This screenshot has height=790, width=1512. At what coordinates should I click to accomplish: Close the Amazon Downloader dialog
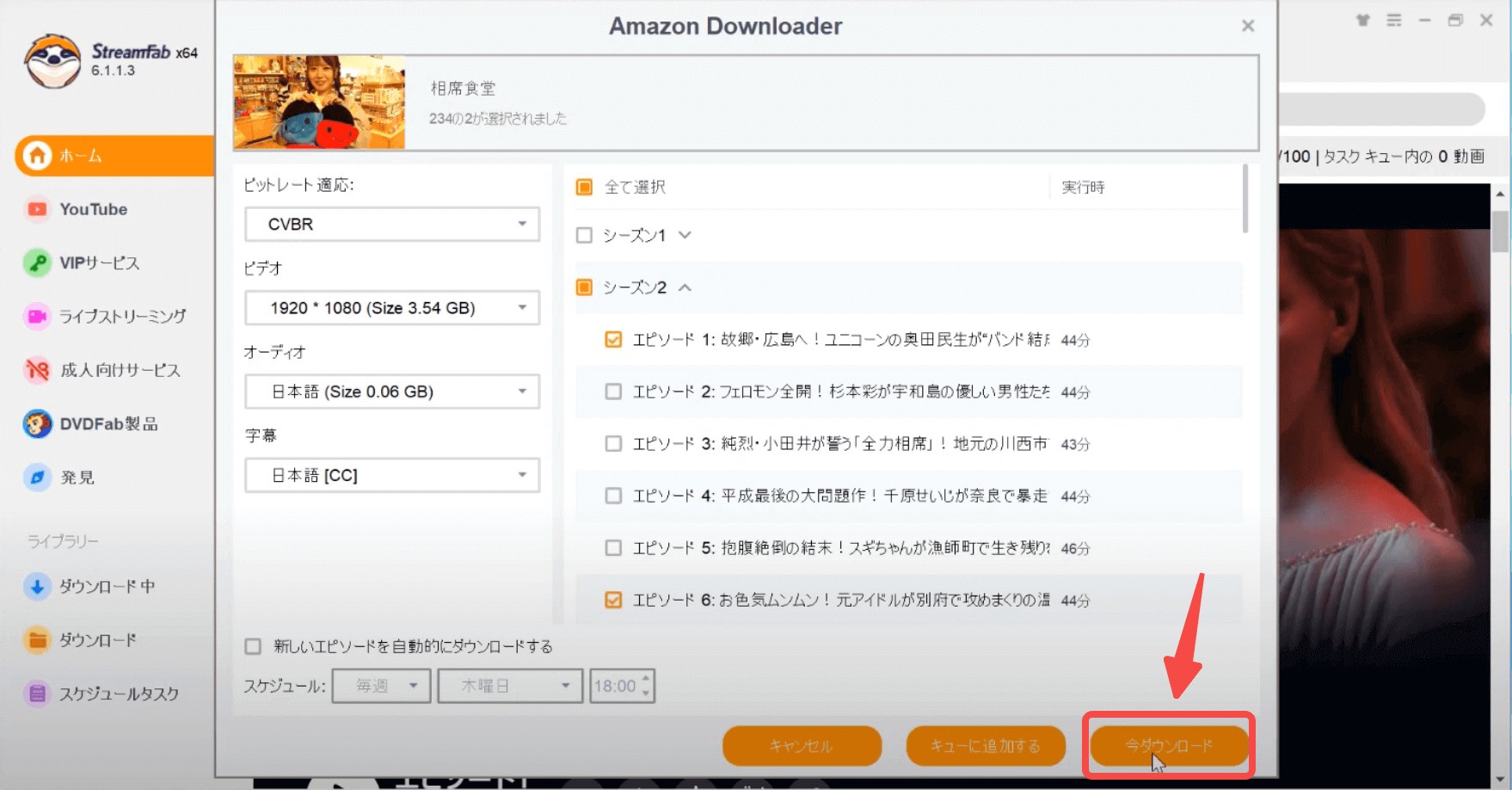pyautogui.click(x=1248, y=26)
